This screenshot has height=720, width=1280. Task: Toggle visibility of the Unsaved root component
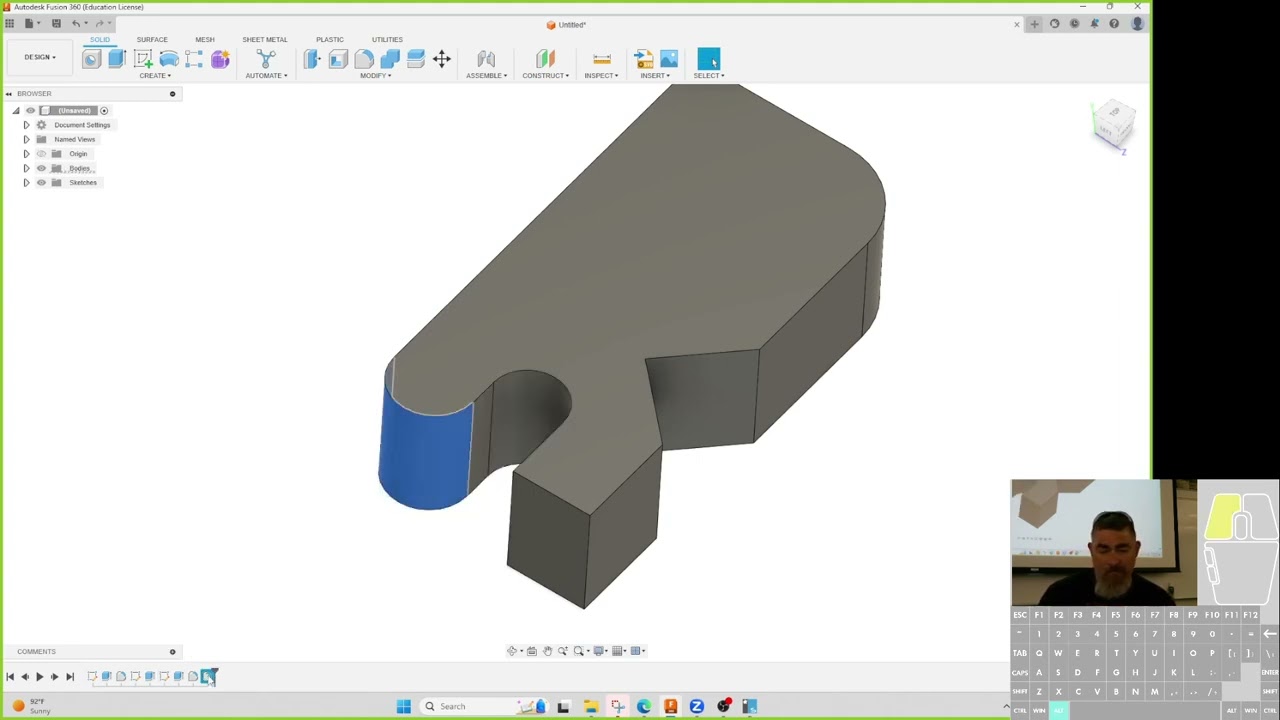[30, 111]
